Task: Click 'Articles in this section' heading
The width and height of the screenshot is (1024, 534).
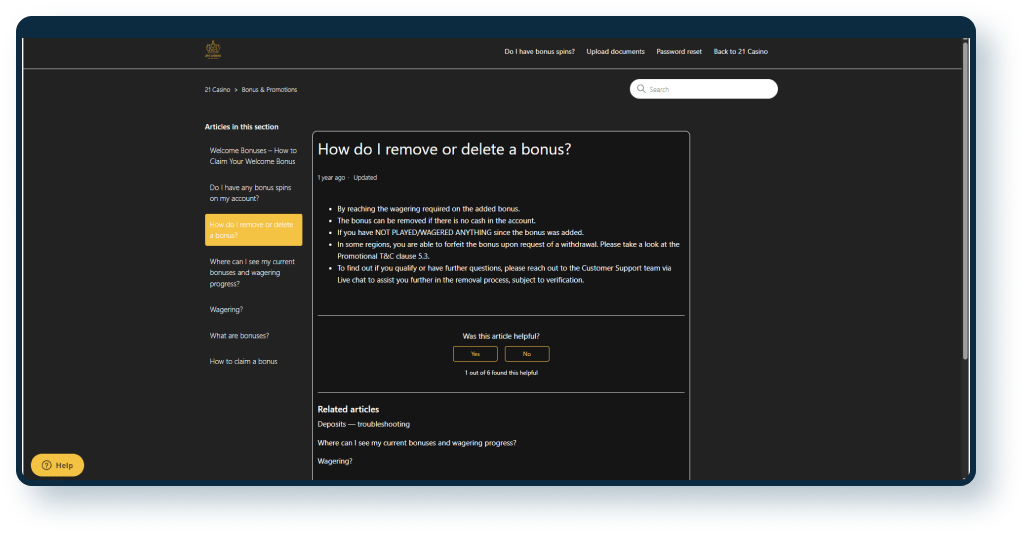Action: click(x=242, y=127)
